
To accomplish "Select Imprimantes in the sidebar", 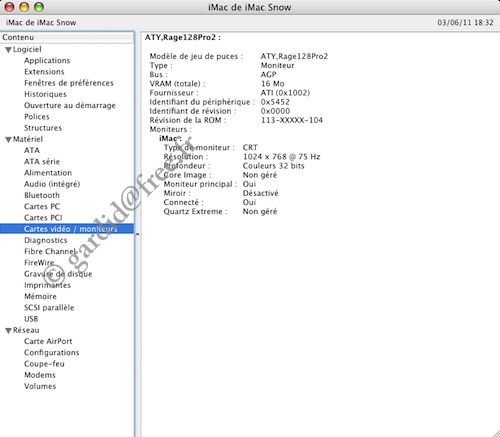I will point(47,285).
